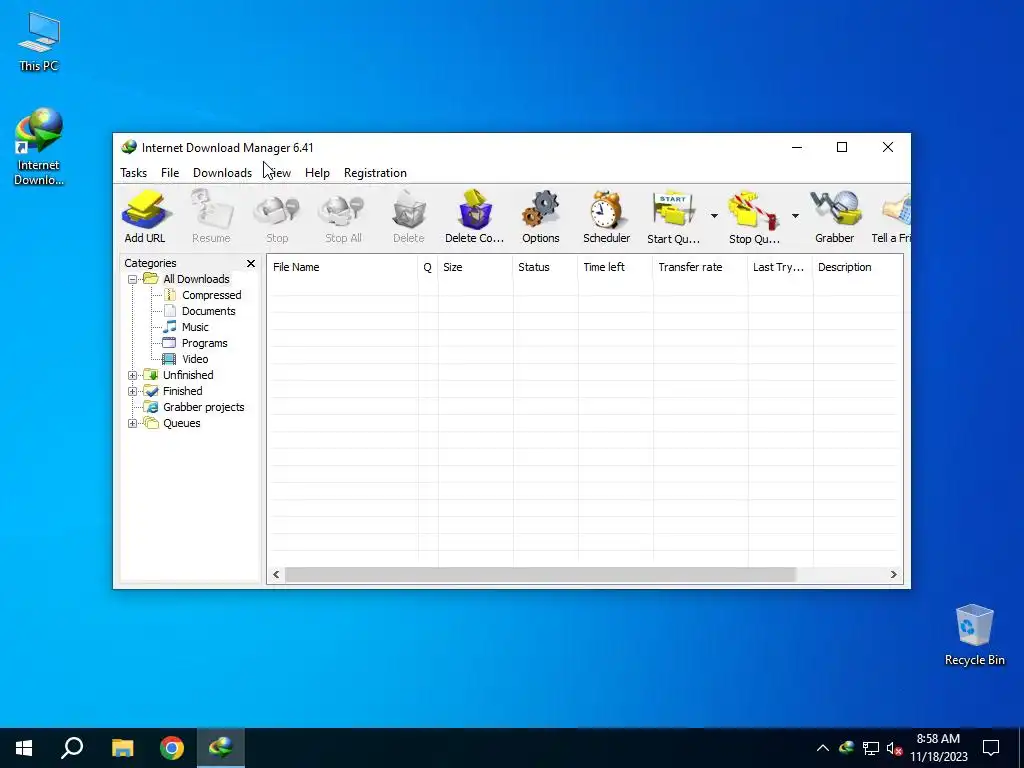The width and height of the screenshot is (1024, 768).
Task: Click the Resume toolbar icon
Action: point(212,210)
